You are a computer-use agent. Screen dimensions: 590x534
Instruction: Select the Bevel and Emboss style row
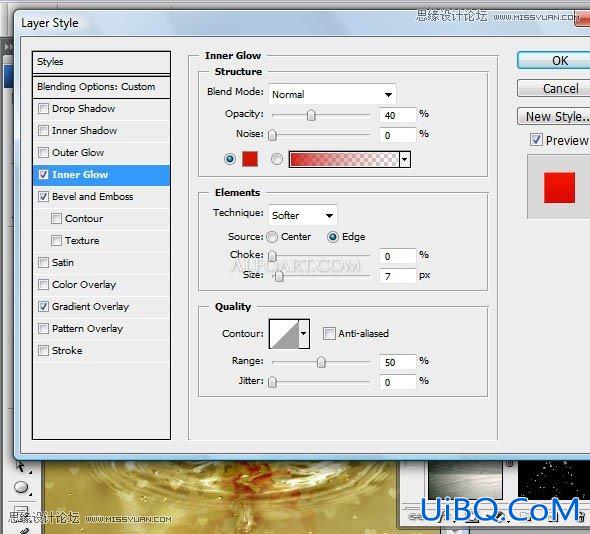click(x=101, y=197)
